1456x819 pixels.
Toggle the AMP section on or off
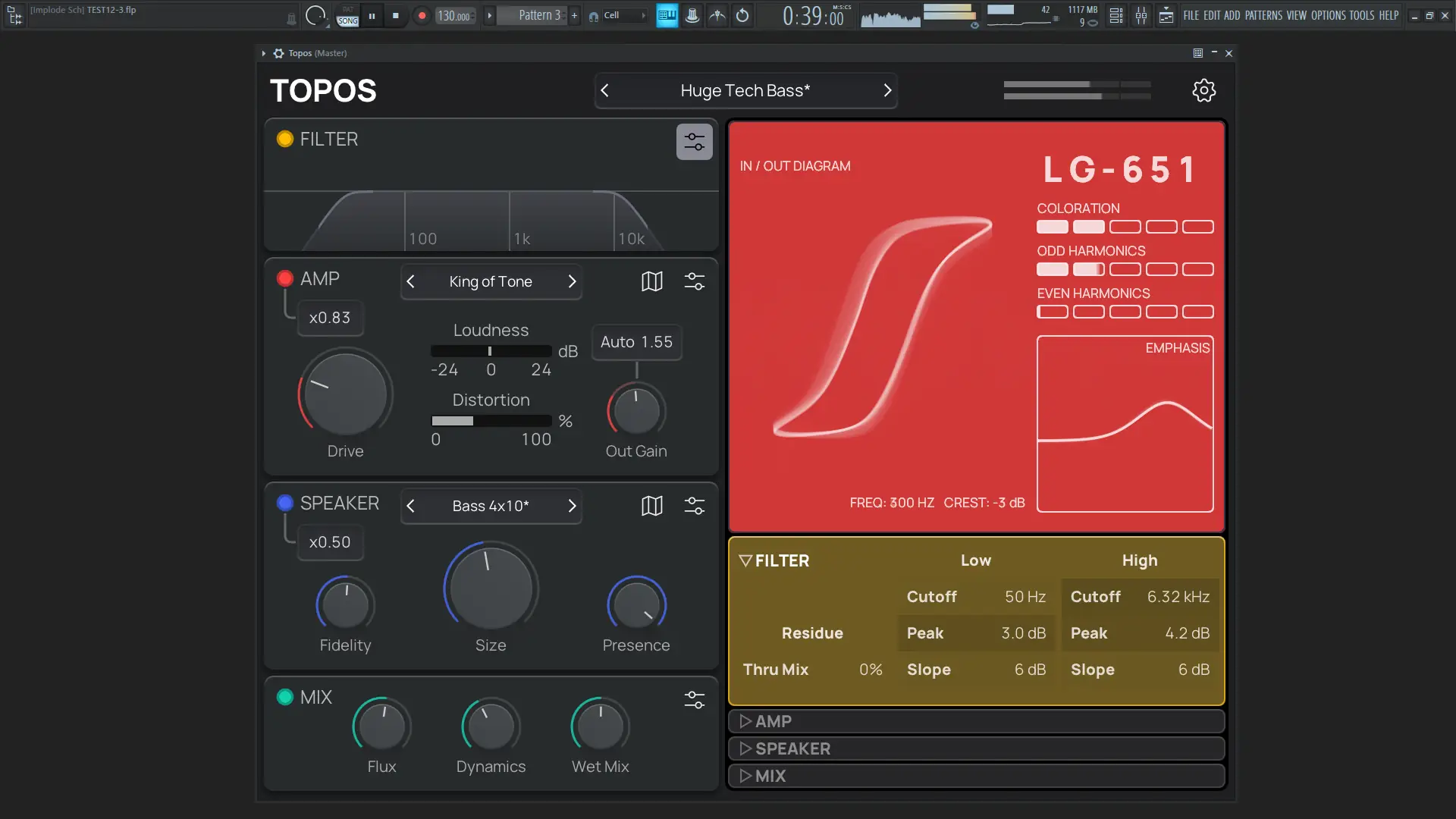click(284, 278)
